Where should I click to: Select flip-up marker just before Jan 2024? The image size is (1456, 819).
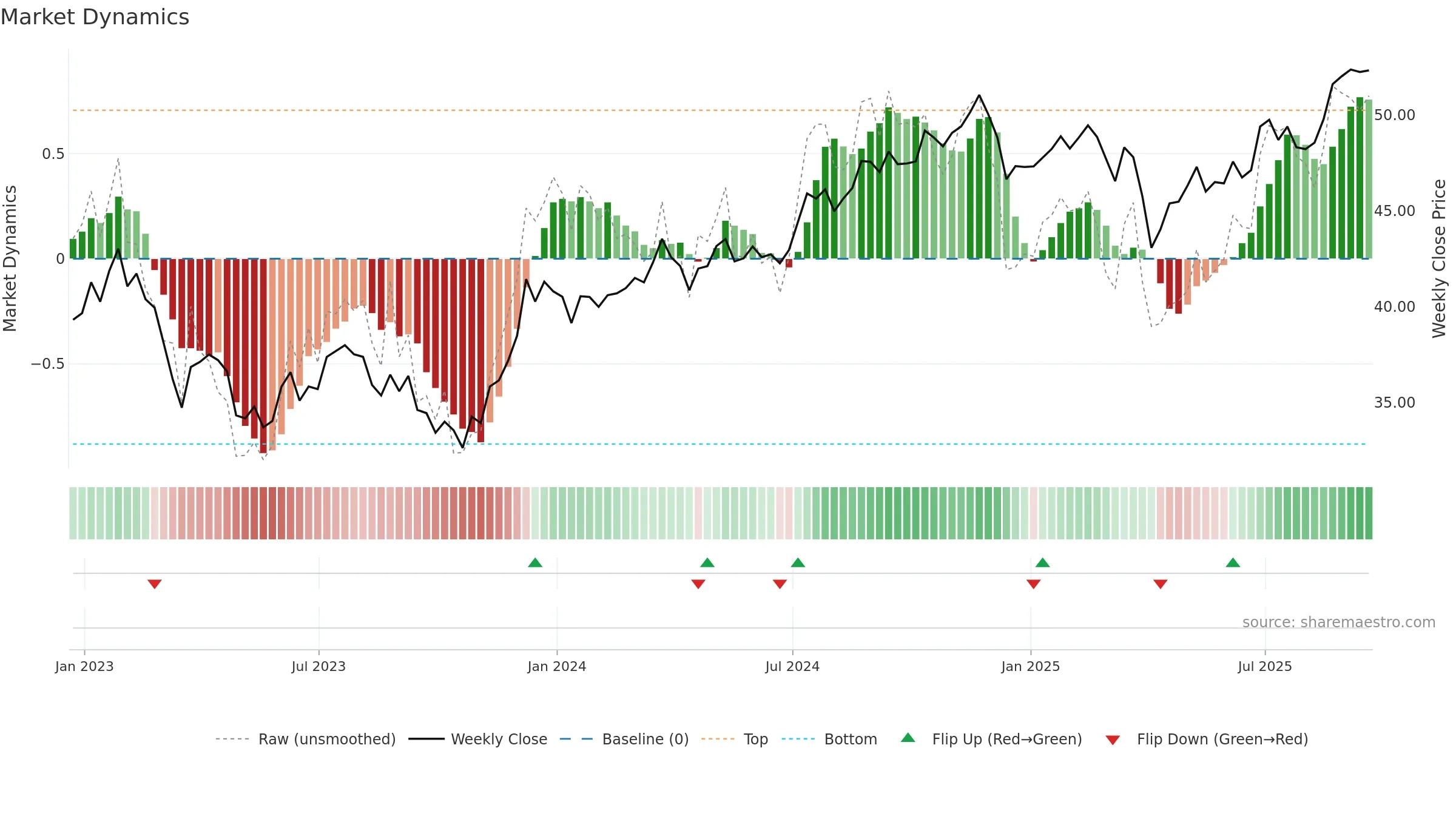[535, 562]
